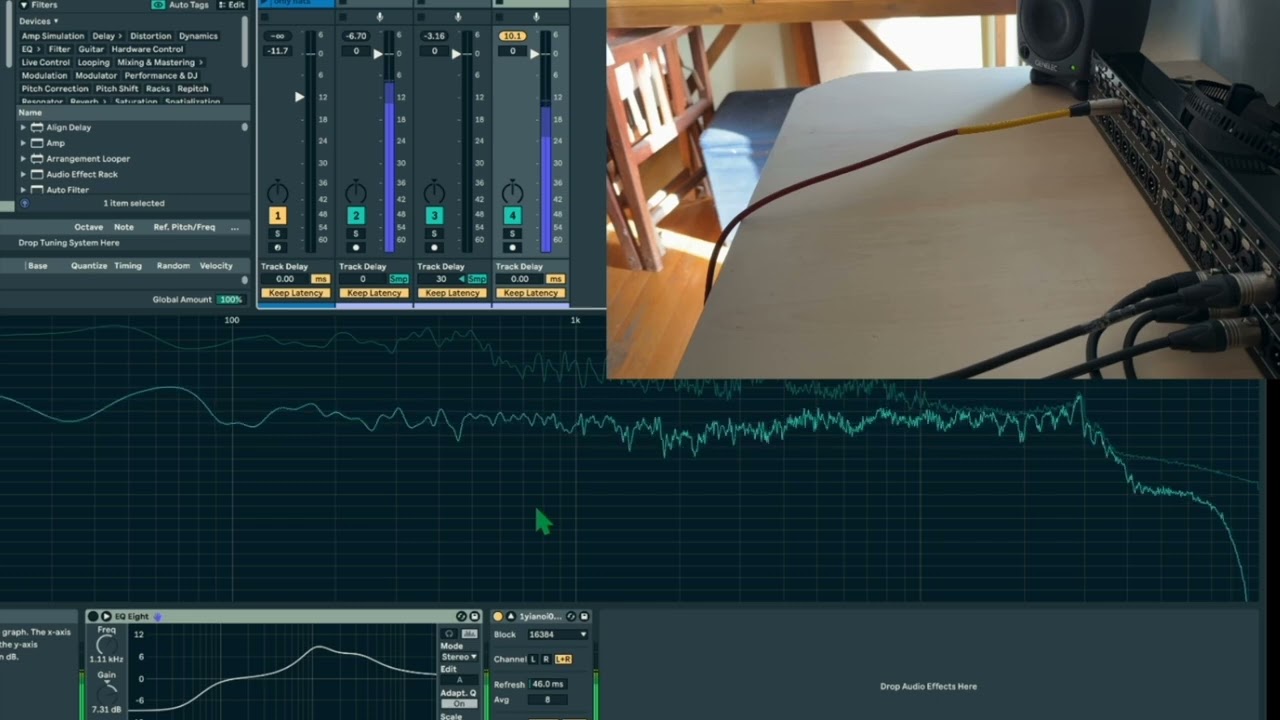Image resolution: width=1280 pixels, height=720 pixels.
Task: Adjust track 4 pan knob
Action: click(x=512, y=192)
